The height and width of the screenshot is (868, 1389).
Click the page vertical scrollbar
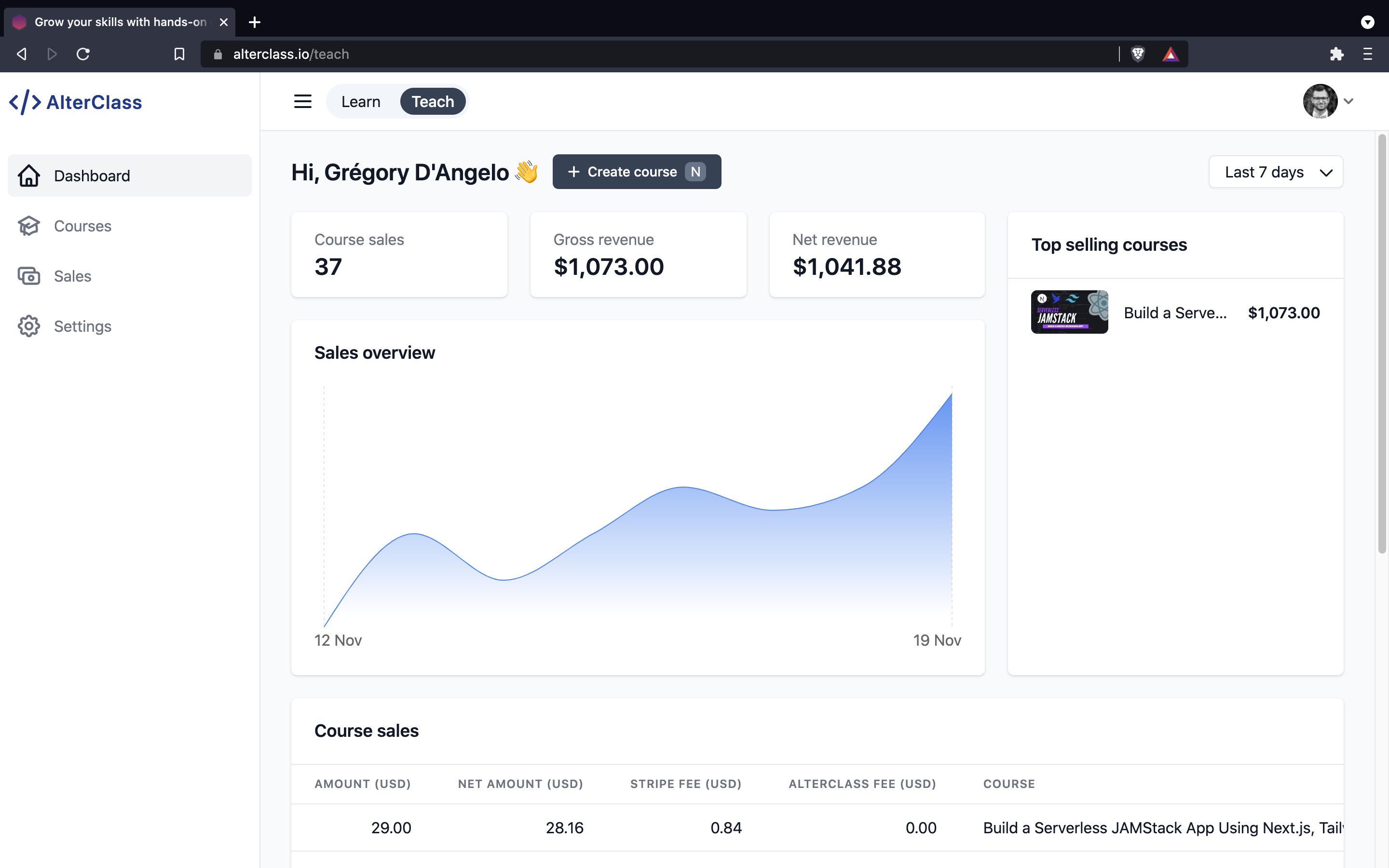pyautogui.click(x=1382, y=344)
